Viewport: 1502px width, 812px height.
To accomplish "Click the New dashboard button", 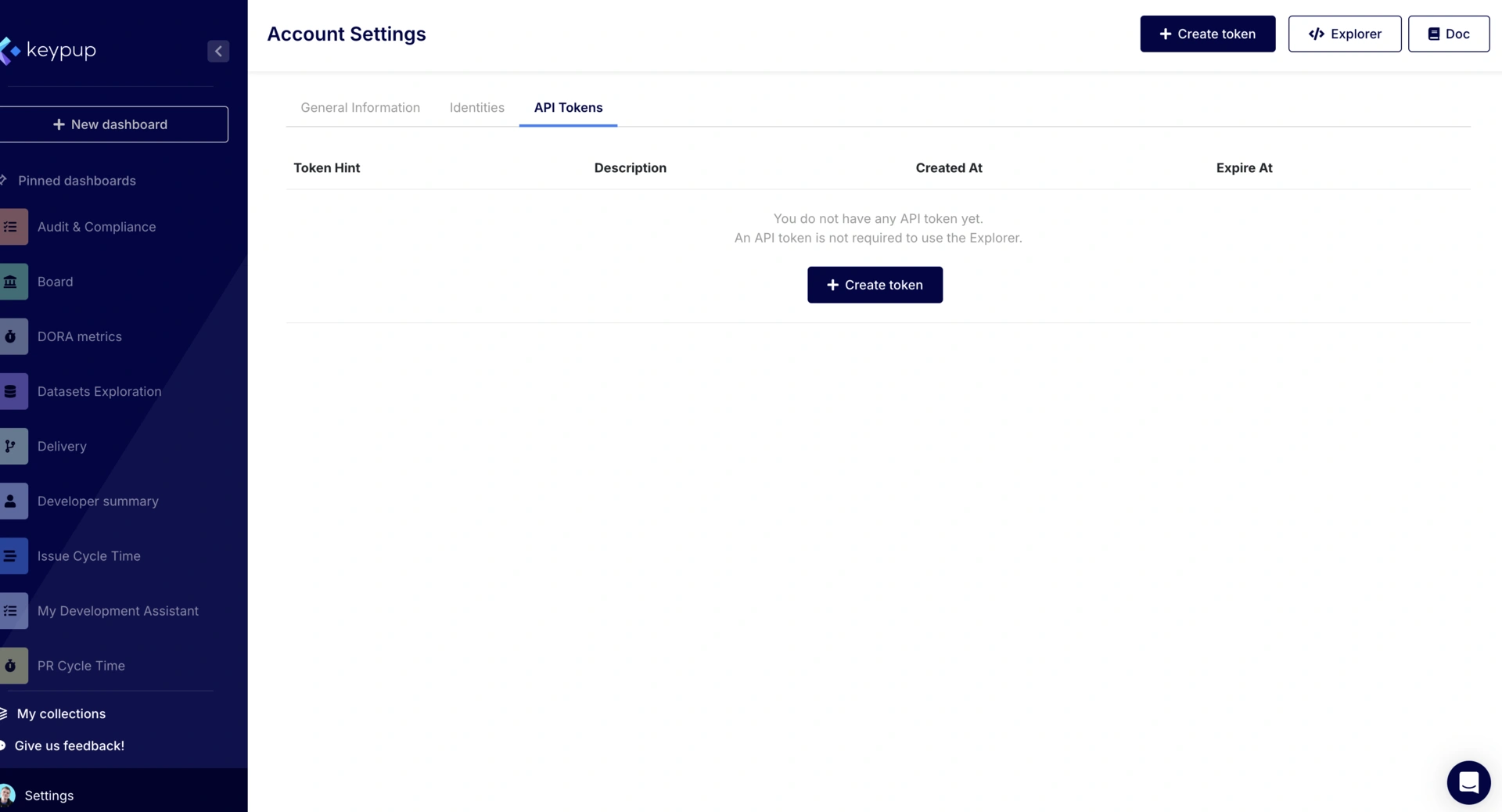I will tap(110, 124).
